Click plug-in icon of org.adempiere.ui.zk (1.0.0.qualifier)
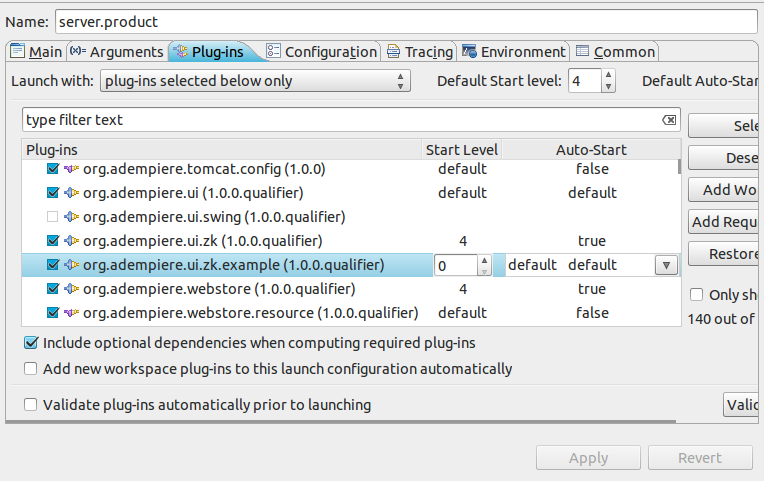764x481 pixels. (72, 241)
